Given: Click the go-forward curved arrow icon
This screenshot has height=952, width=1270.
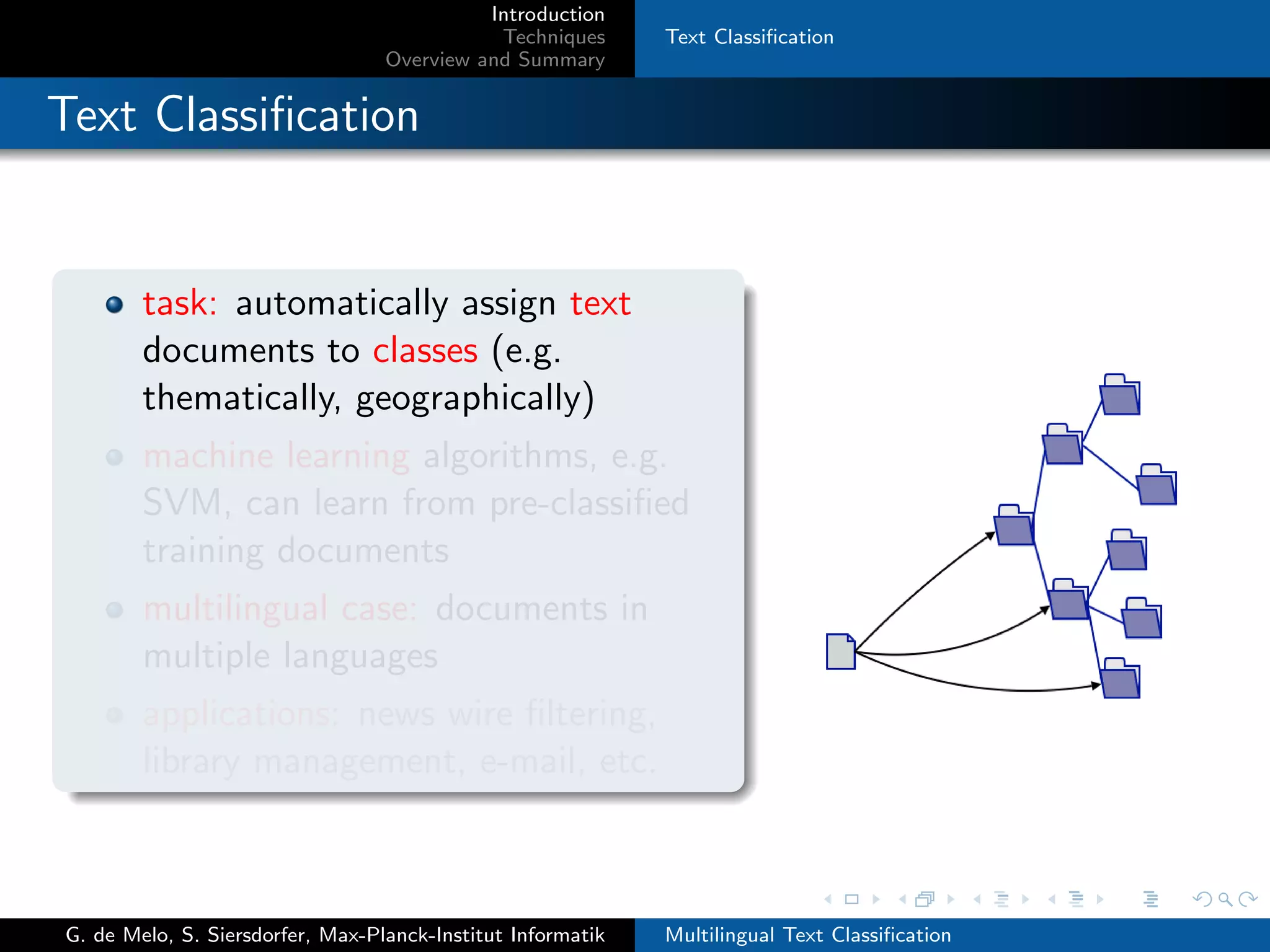Looking at the screenshot, I should click(x=1247, y=899).
